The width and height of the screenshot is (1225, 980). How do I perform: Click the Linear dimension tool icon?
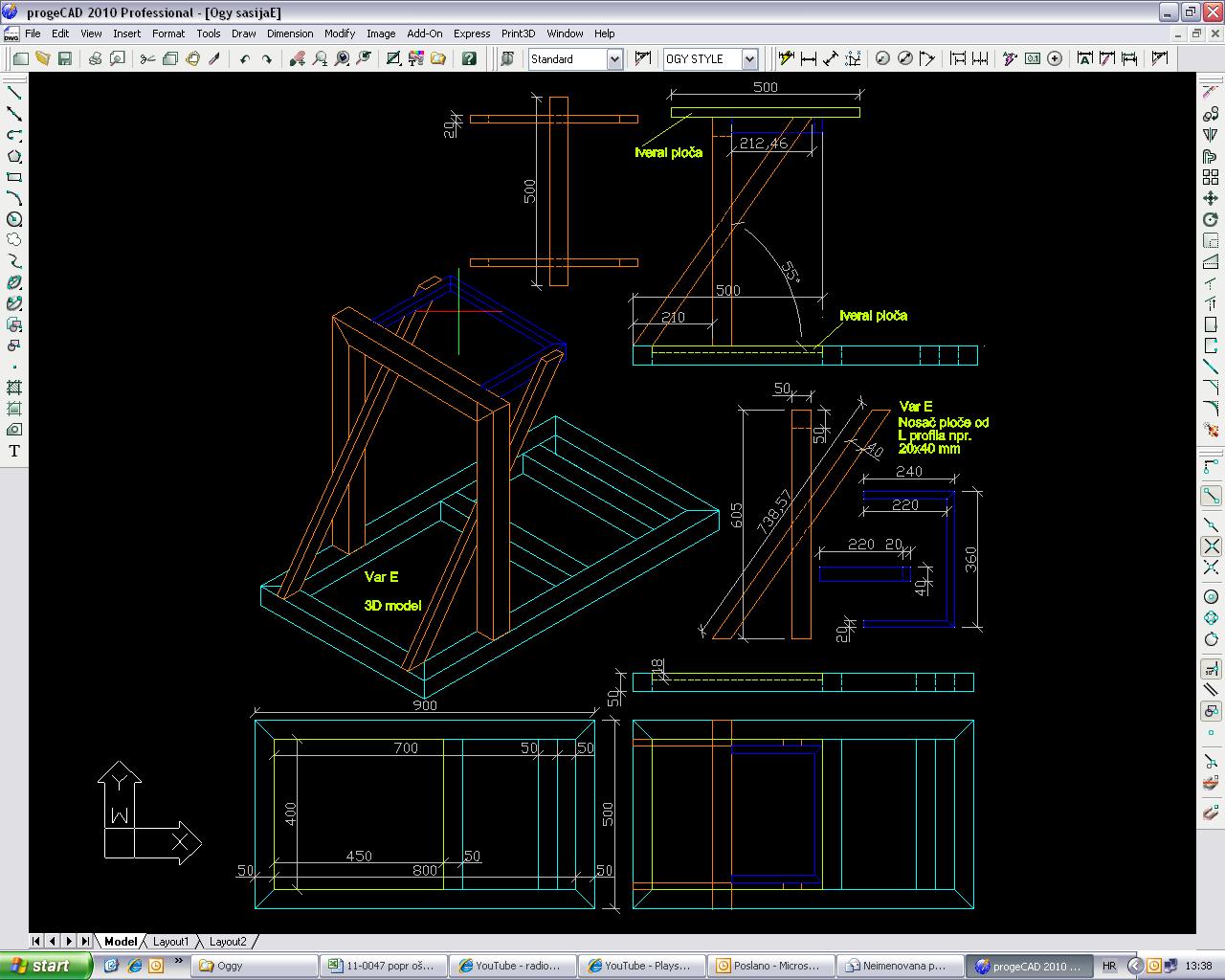pyautogui.click(x=809, y=58)
